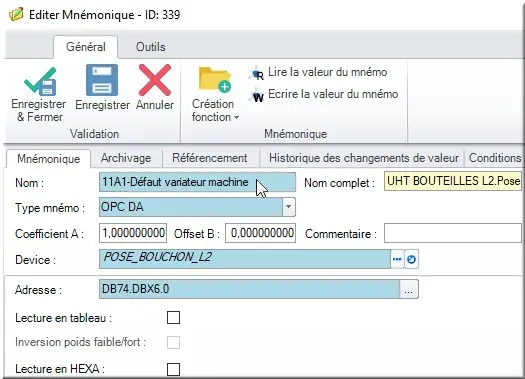
Task: Save with the Enregistrer floppy icon
Action: (102, 80)
